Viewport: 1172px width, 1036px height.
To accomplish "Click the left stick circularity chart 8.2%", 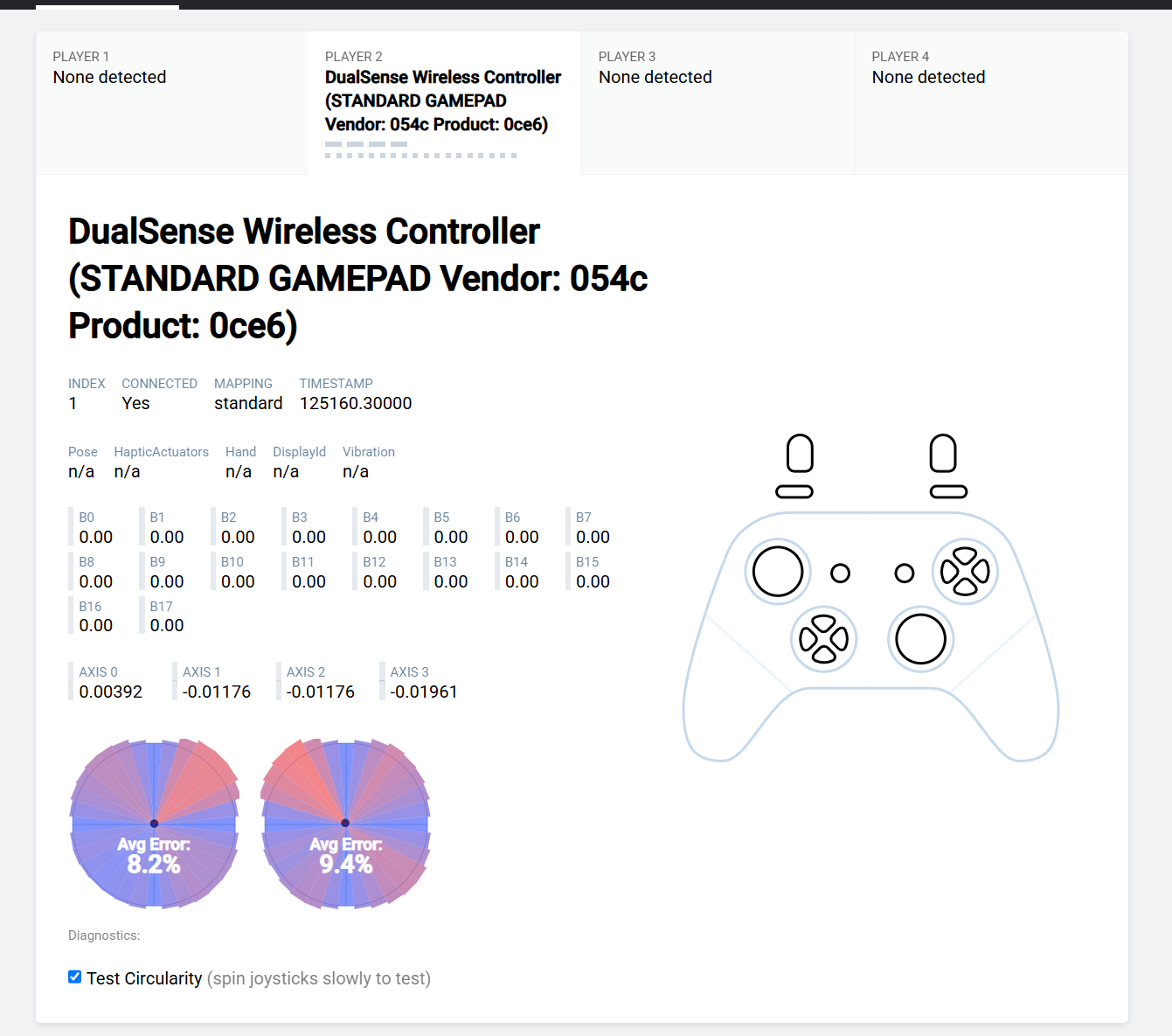I will coord(154,824).
